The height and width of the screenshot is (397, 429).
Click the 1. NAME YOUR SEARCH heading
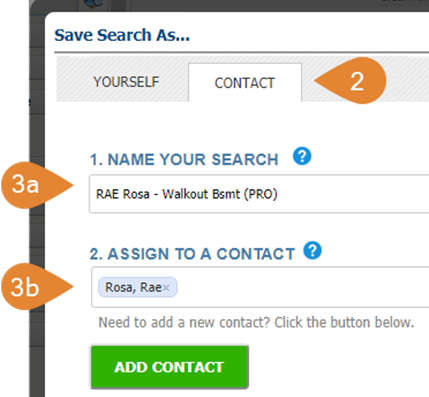coord(184,159)
